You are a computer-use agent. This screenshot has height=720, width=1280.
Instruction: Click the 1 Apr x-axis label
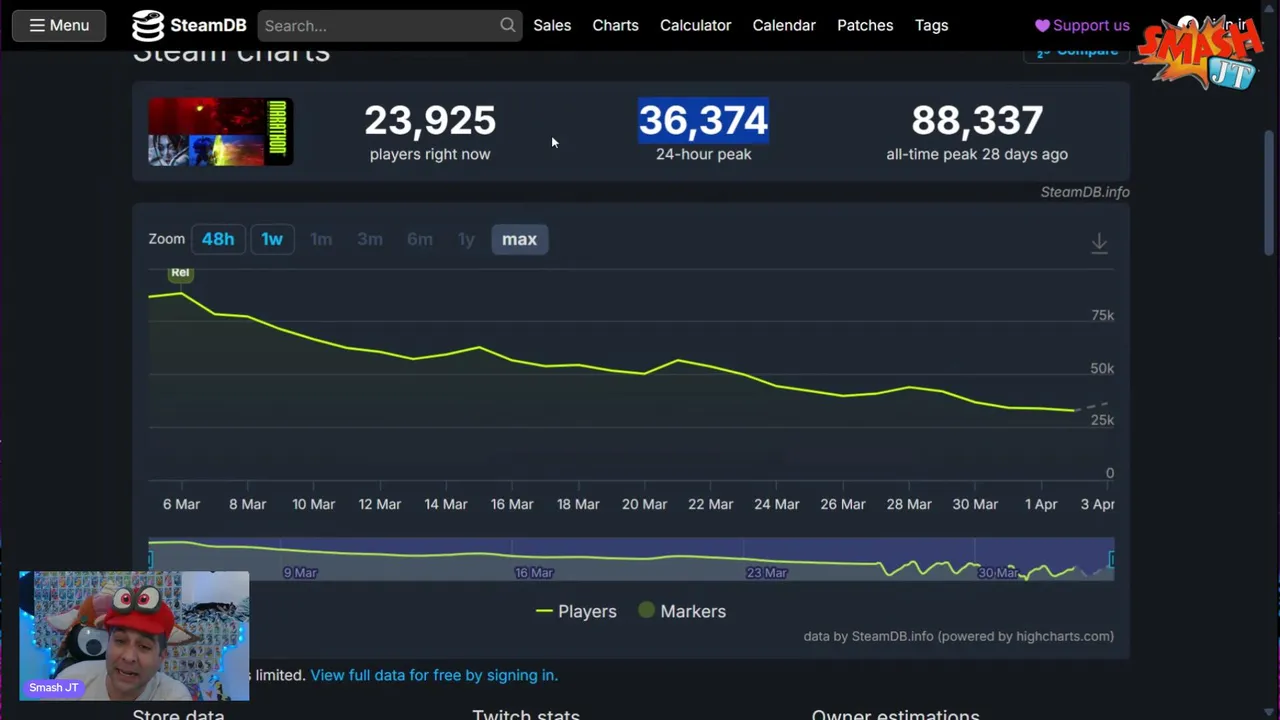pos(1041,504)
